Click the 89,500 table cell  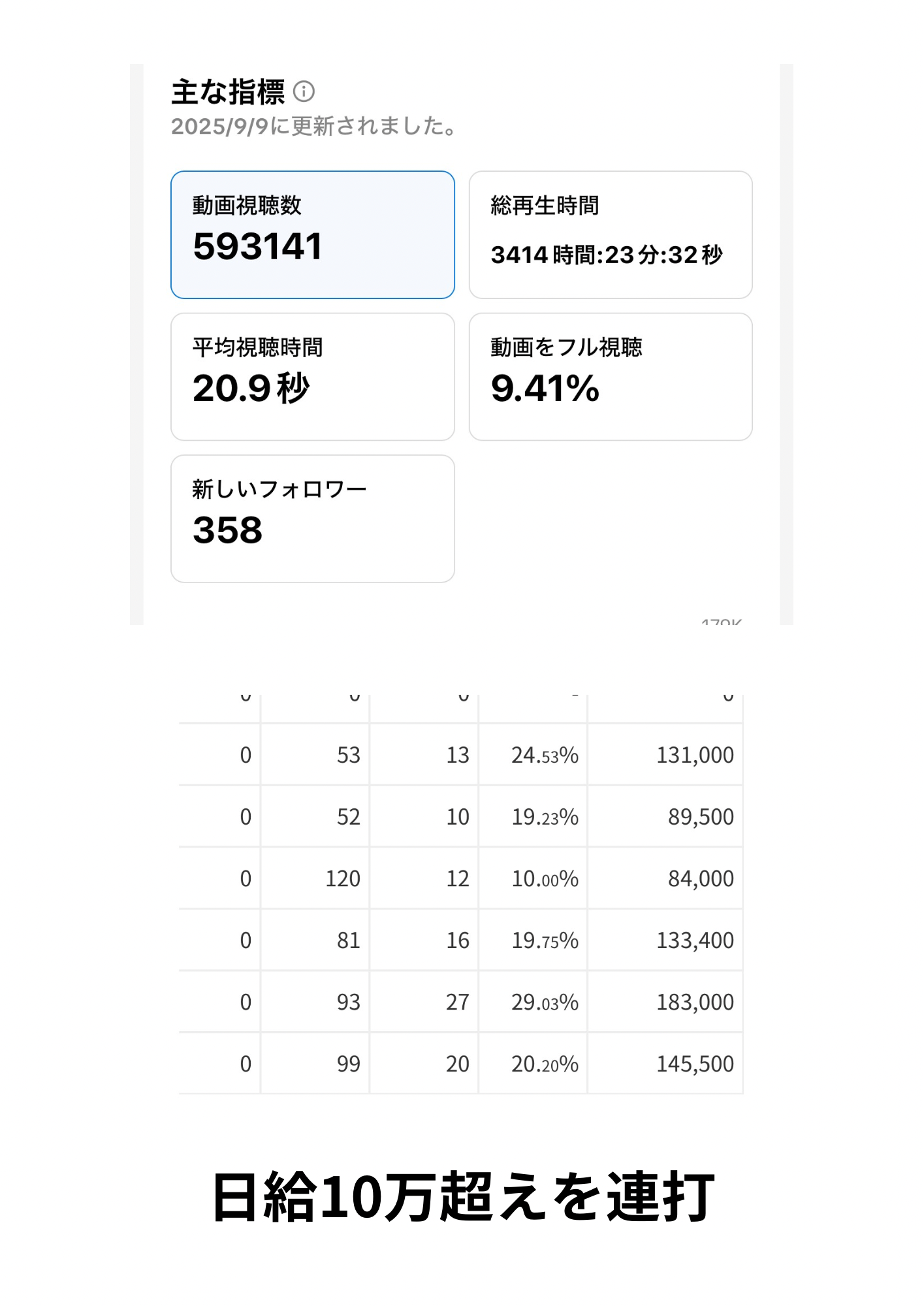click(x=700, y=817)
